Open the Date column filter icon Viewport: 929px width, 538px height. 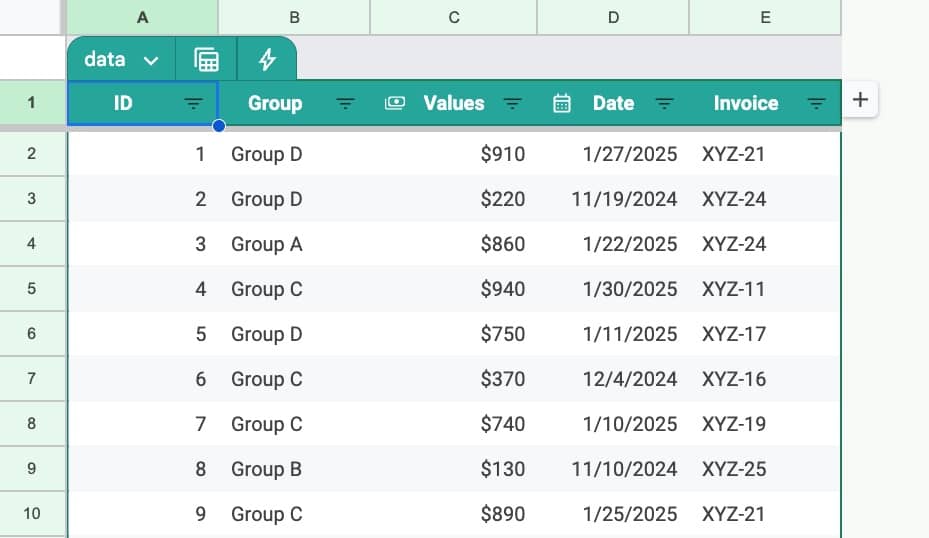pyautogui.click(x=664, y=104)
